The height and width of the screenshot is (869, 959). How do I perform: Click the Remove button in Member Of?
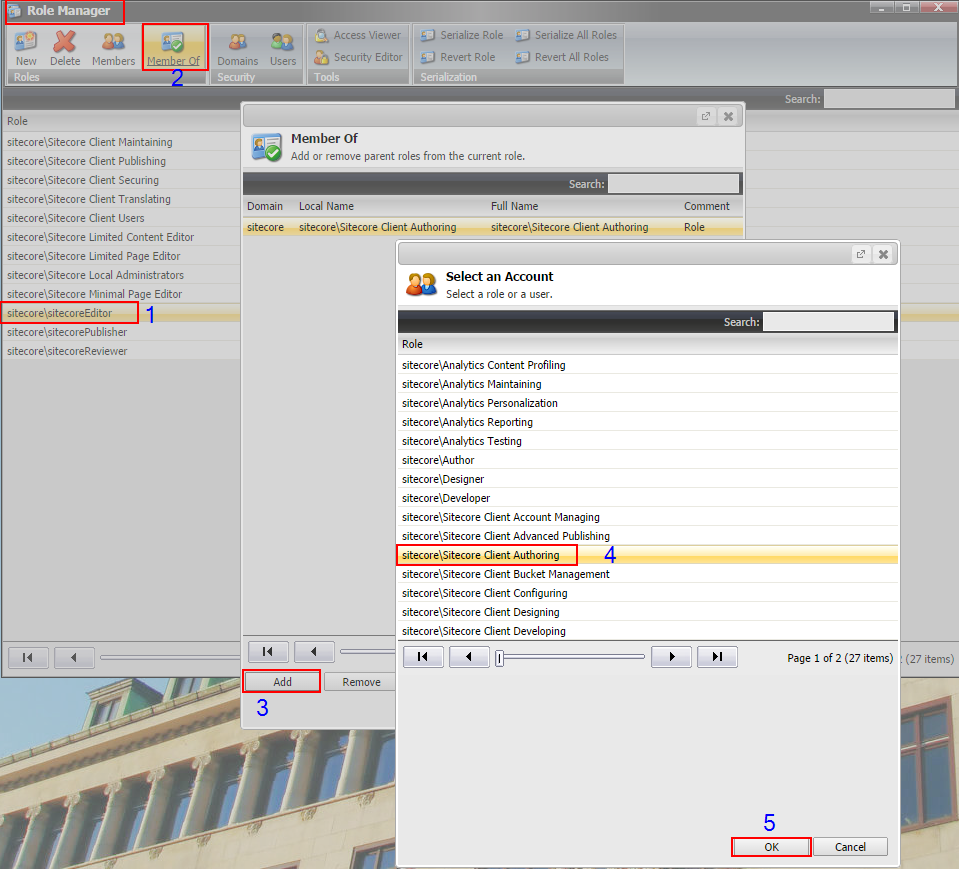tap(361, 682)
